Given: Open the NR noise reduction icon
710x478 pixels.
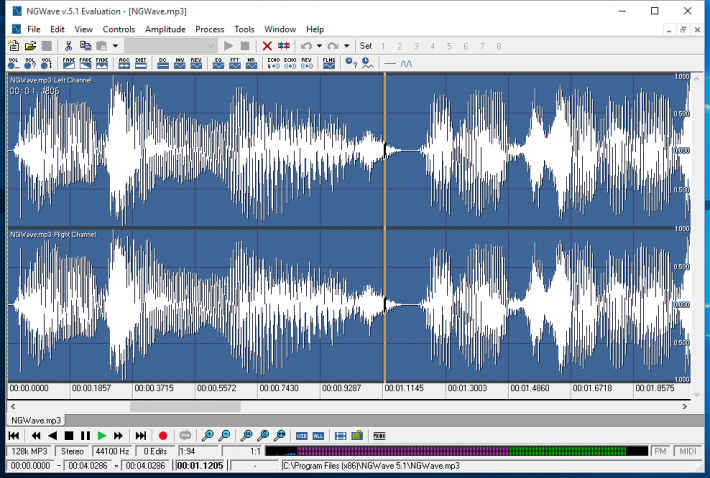Looking at the screenshot, I should pos(251,63).
